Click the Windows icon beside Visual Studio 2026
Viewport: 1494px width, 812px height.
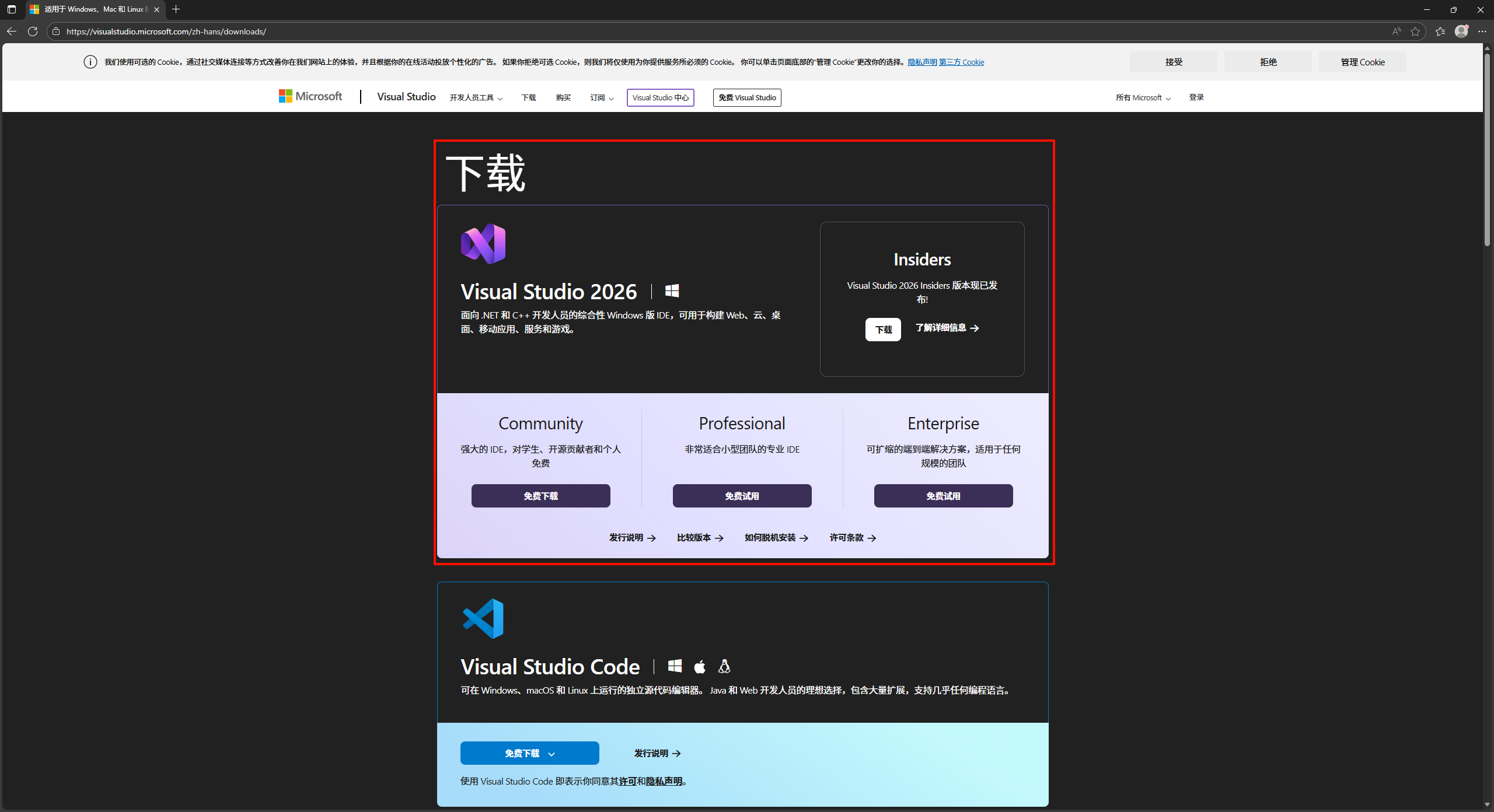point(672,290)
